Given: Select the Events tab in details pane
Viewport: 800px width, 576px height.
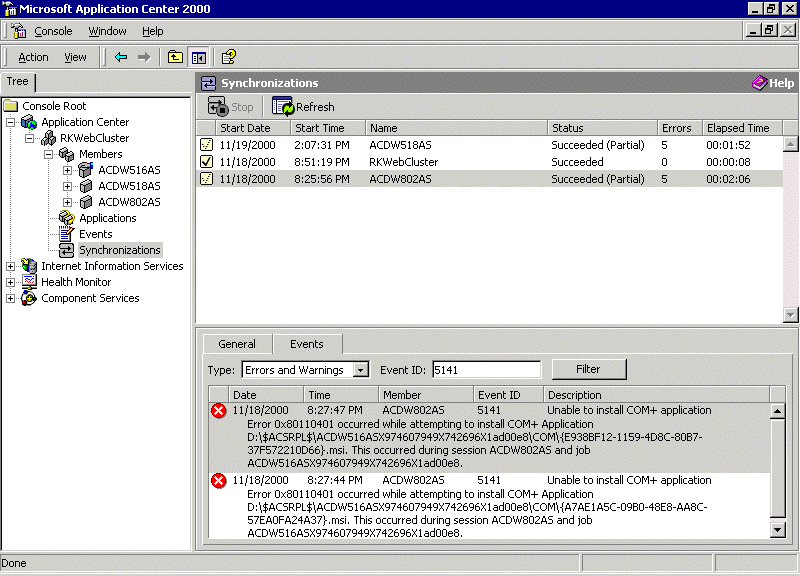Looking at the screenshot, I should [307, 344].
